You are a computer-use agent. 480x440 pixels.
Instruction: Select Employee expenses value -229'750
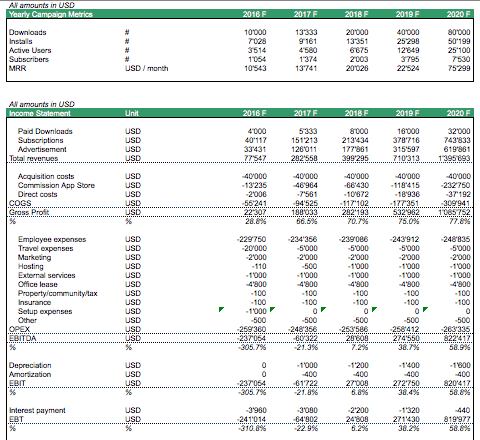pyautogui.click(x=252, y=239)
